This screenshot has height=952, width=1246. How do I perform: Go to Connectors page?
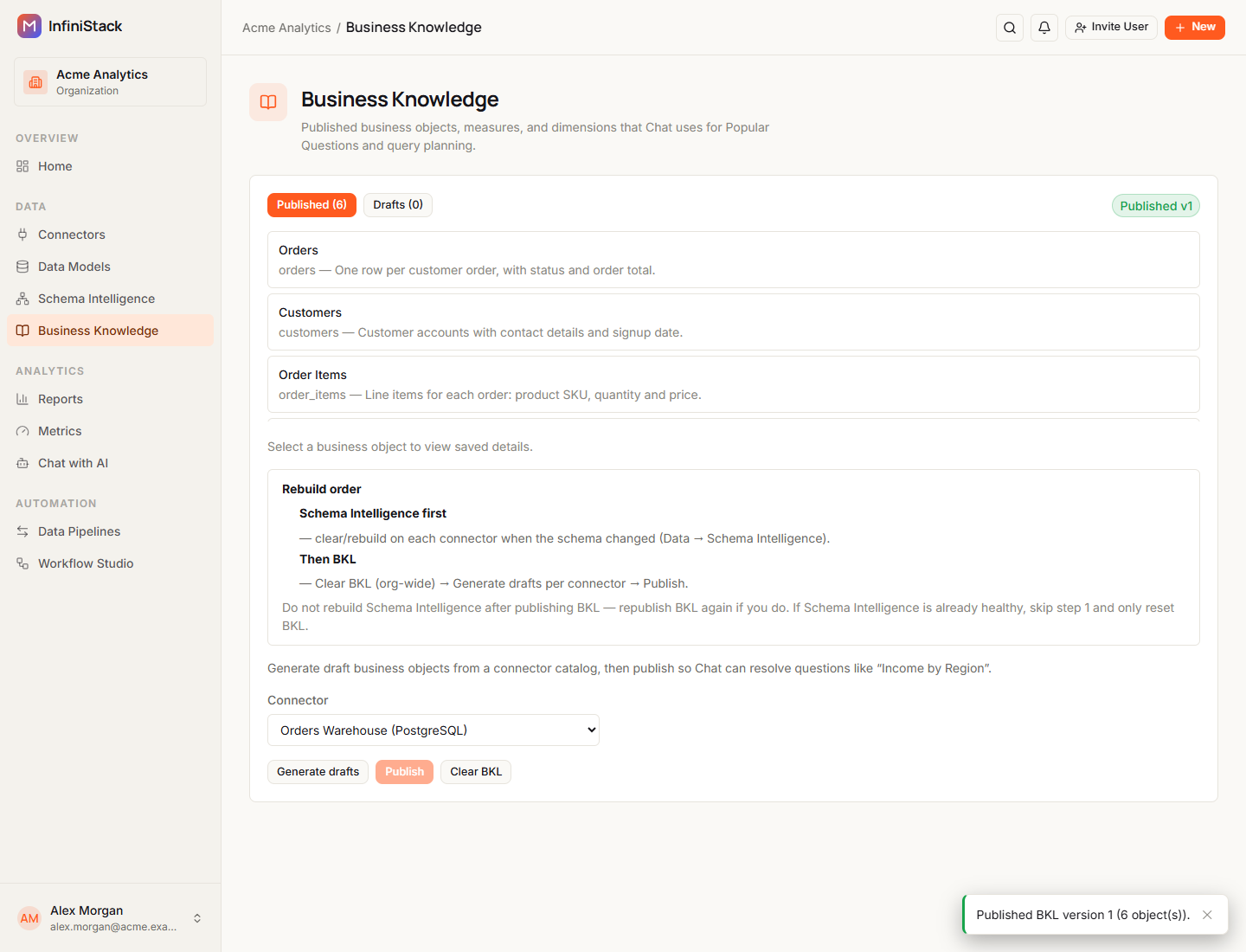pos(110,235)
